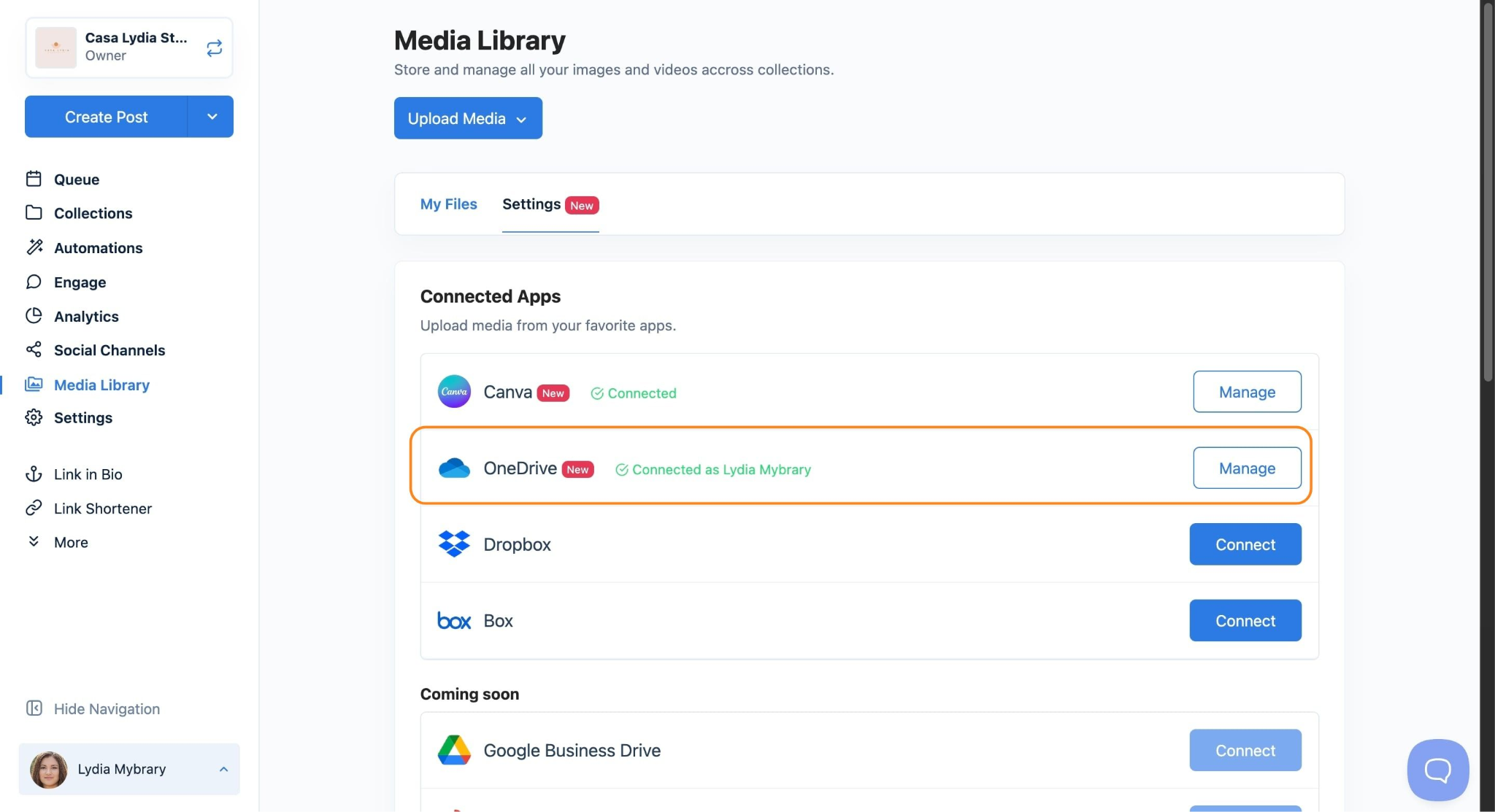
Task: Open Analytics pie chart icon
Action: coord(34,316)
